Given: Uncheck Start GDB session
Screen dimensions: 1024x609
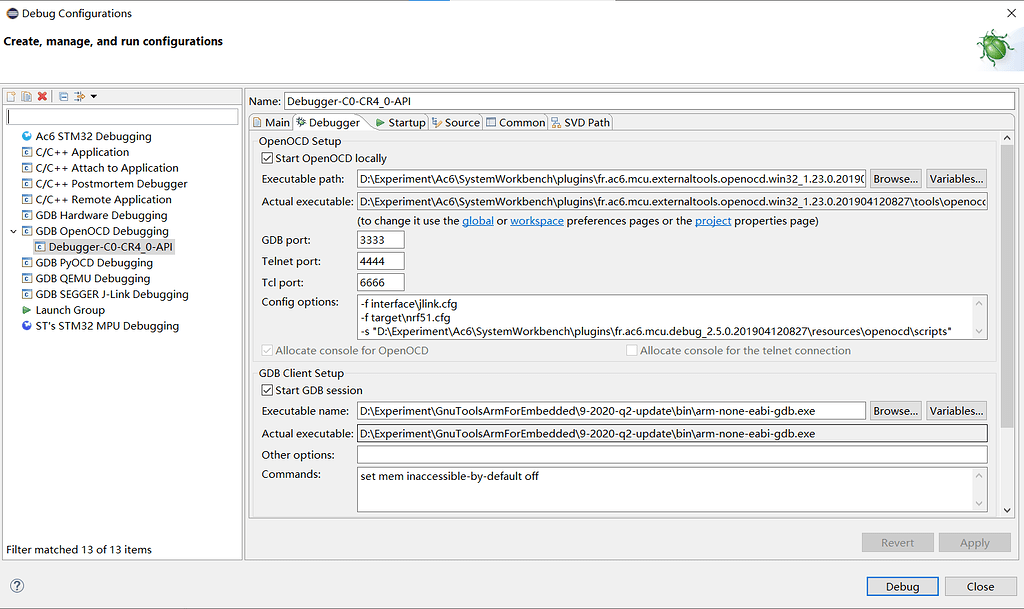Looking at the screenshot, I should coord(266,390).
